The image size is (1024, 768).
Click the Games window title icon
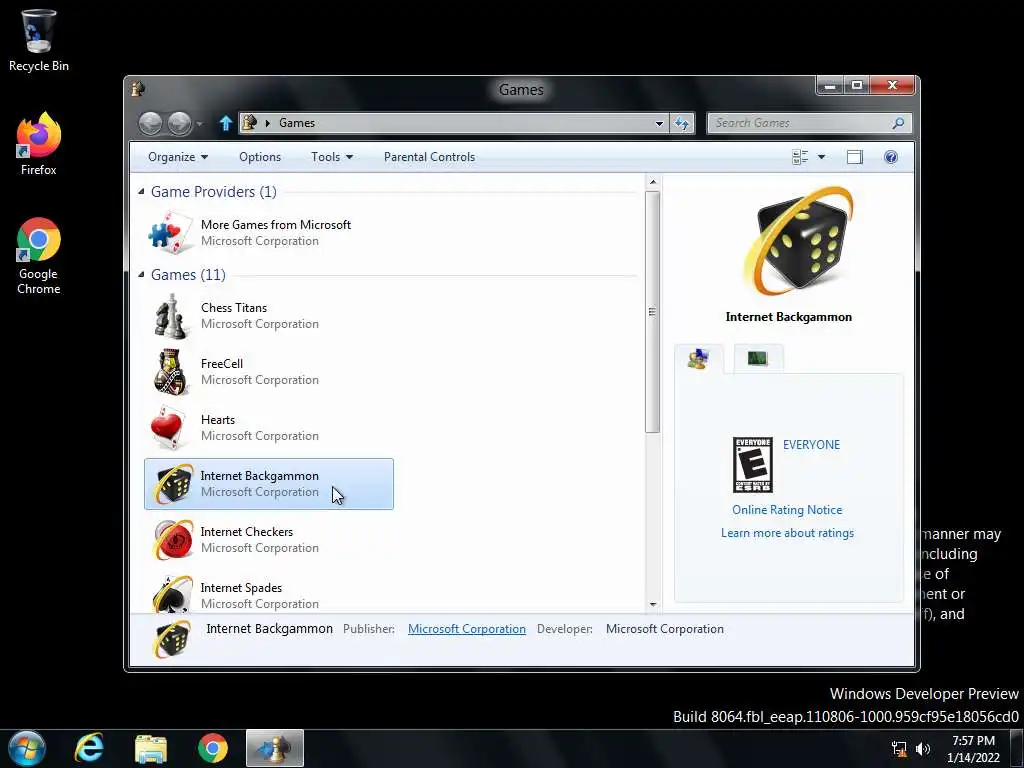point(138,89)
